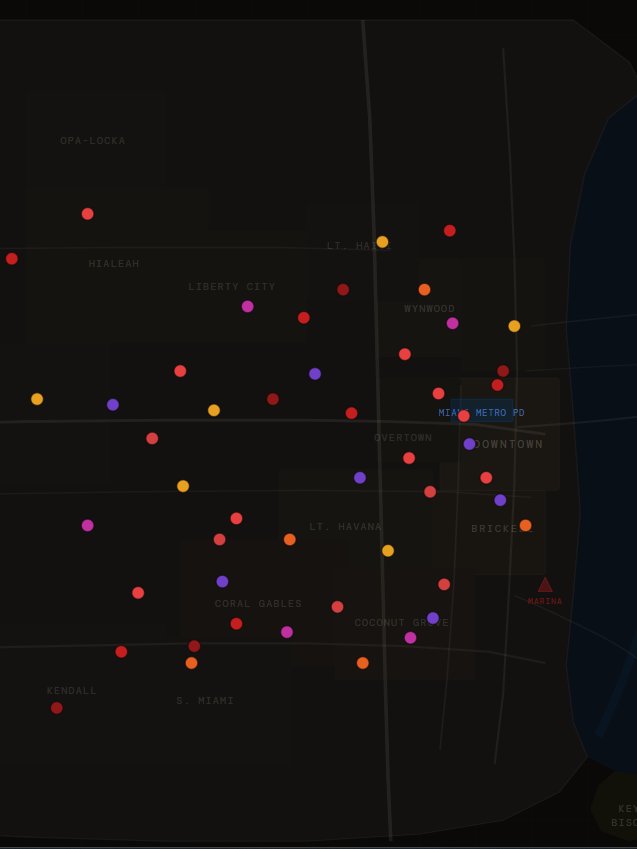This screenshot has width=637, height=849.
Task: Select magenta dot just below LIBERTY CITY
Action: [248, 306]
